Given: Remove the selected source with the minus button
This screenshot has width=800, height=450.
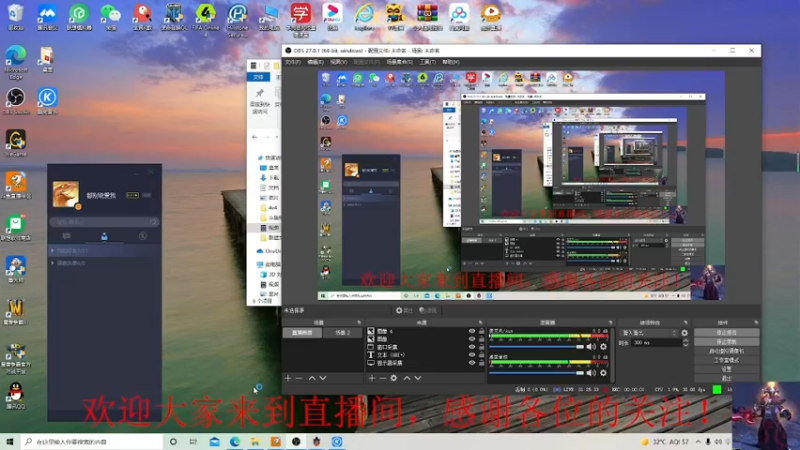Looking at the screenshot, I should [383, 378].
